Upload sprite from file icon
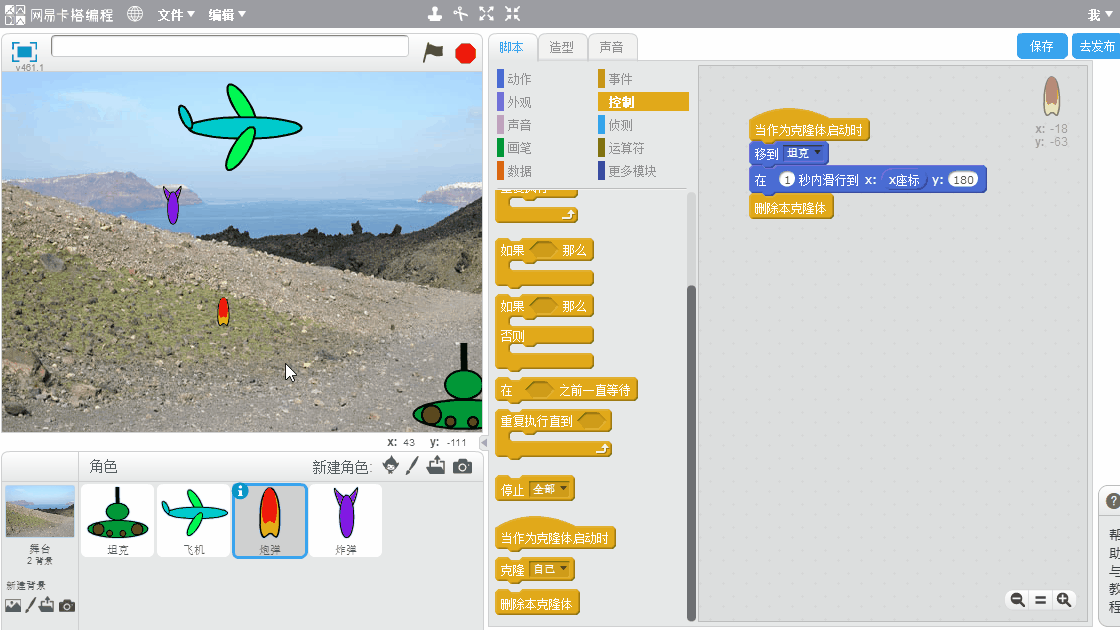This screenshot has width=1120, height=630. pos(436,466)
